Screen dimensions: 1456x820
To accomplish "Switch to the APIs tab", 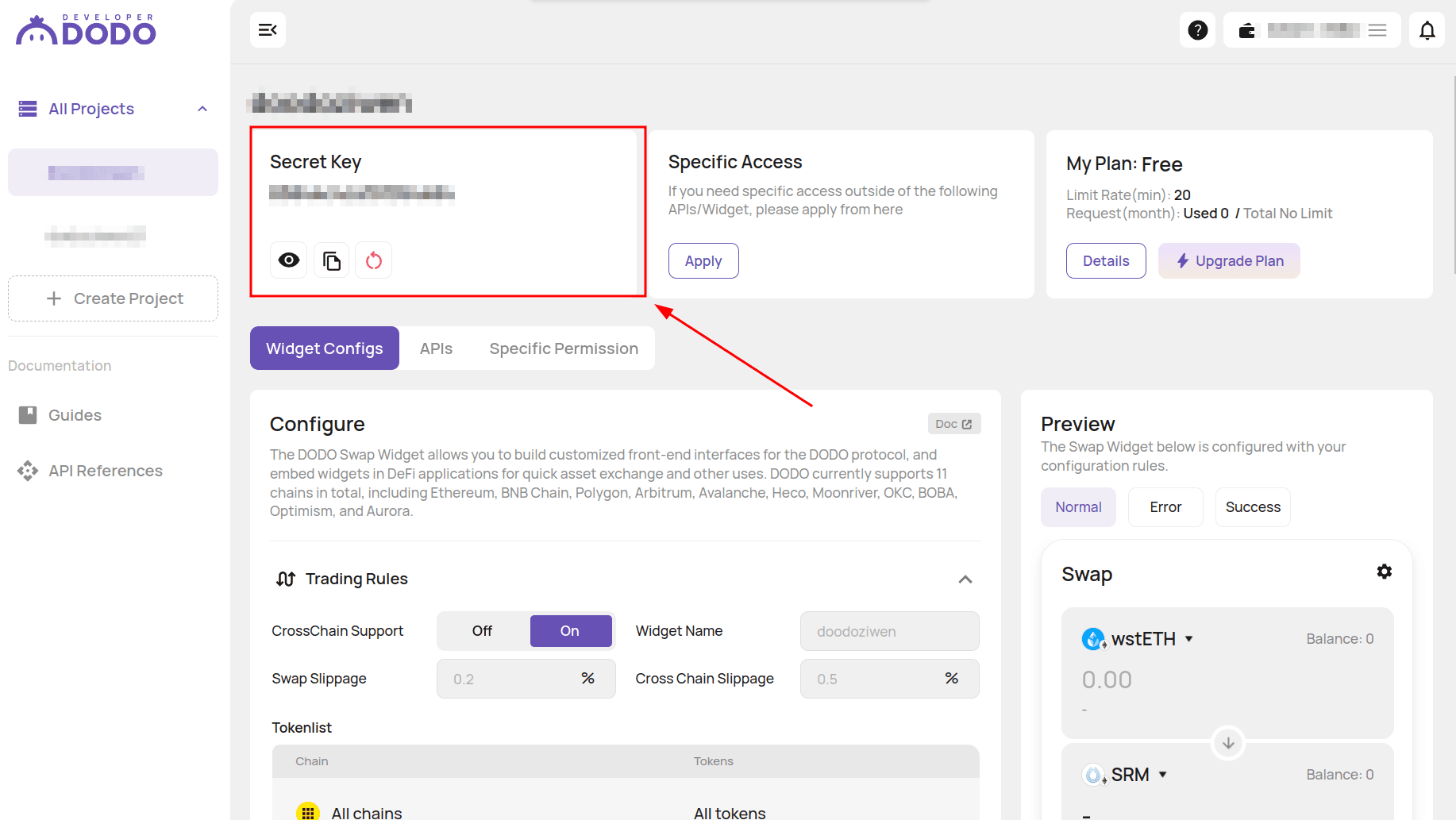I will point(436,348).
